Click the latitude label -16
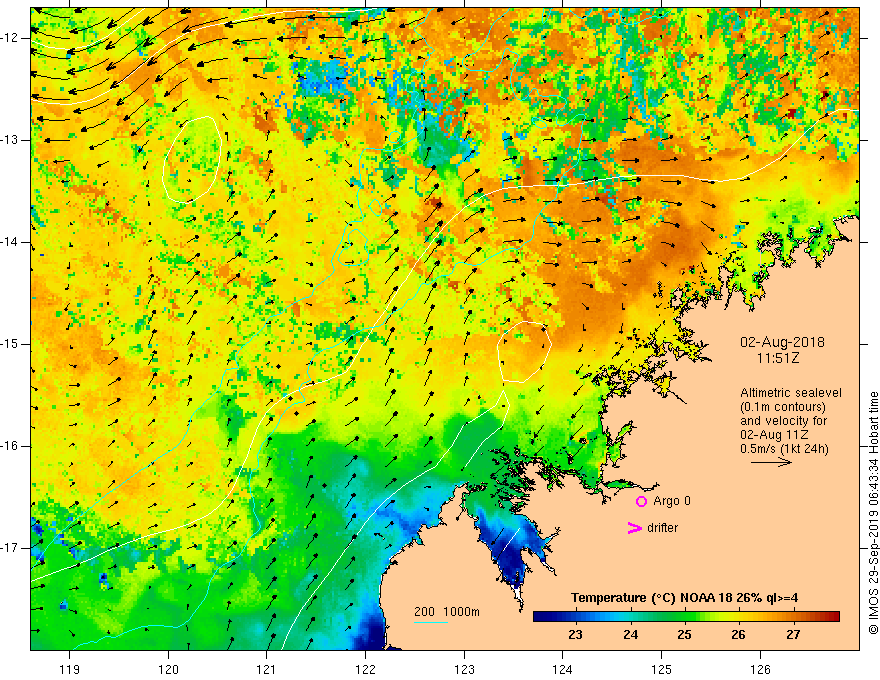 (x=11, y=446)
